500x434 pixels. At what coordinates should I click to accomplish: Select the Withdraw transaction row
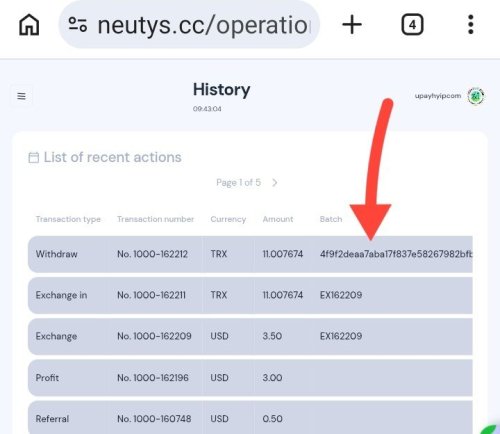(250, 254)
